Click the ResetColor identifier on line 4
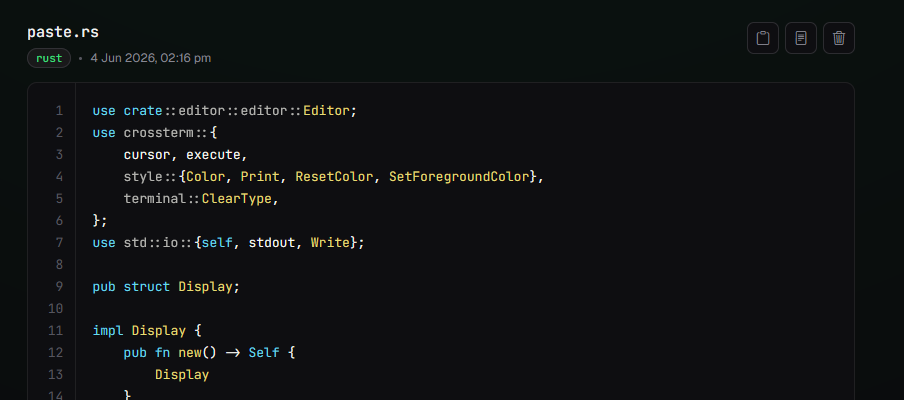 [x=334, y=176]
